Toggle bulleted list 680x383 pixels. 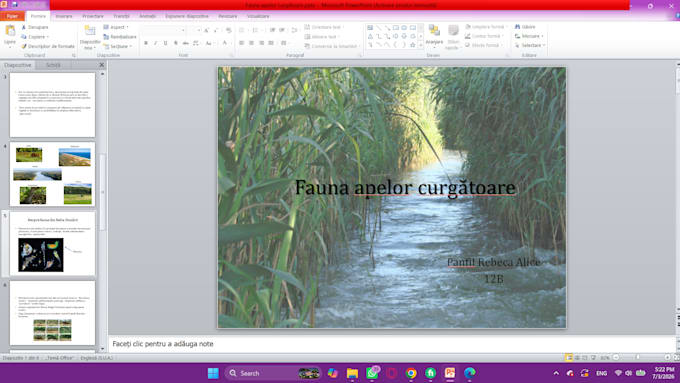click(243, 30)
